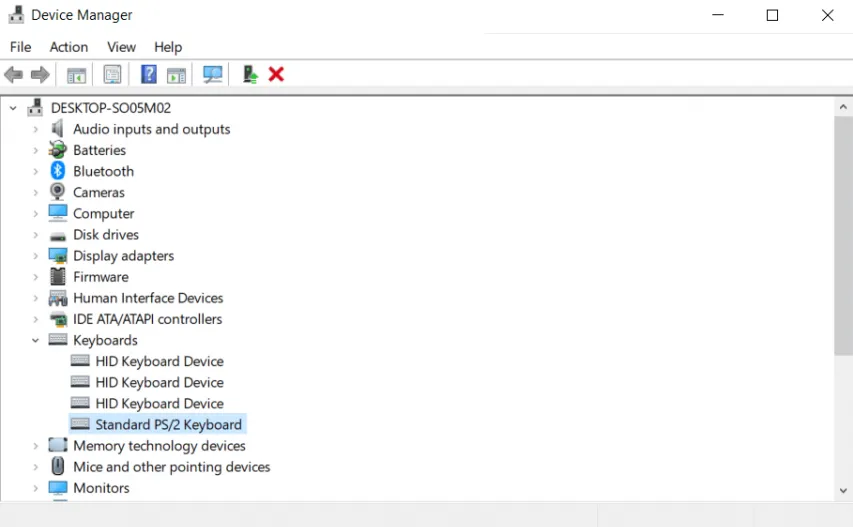Open the Properties toolbar icon
This screenshot has height=527, width=853.
point(113,75)
